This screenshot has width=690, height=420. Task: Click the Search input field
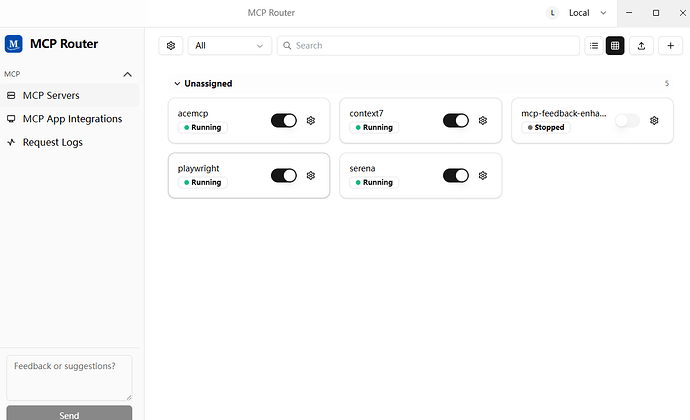(428, 45)
